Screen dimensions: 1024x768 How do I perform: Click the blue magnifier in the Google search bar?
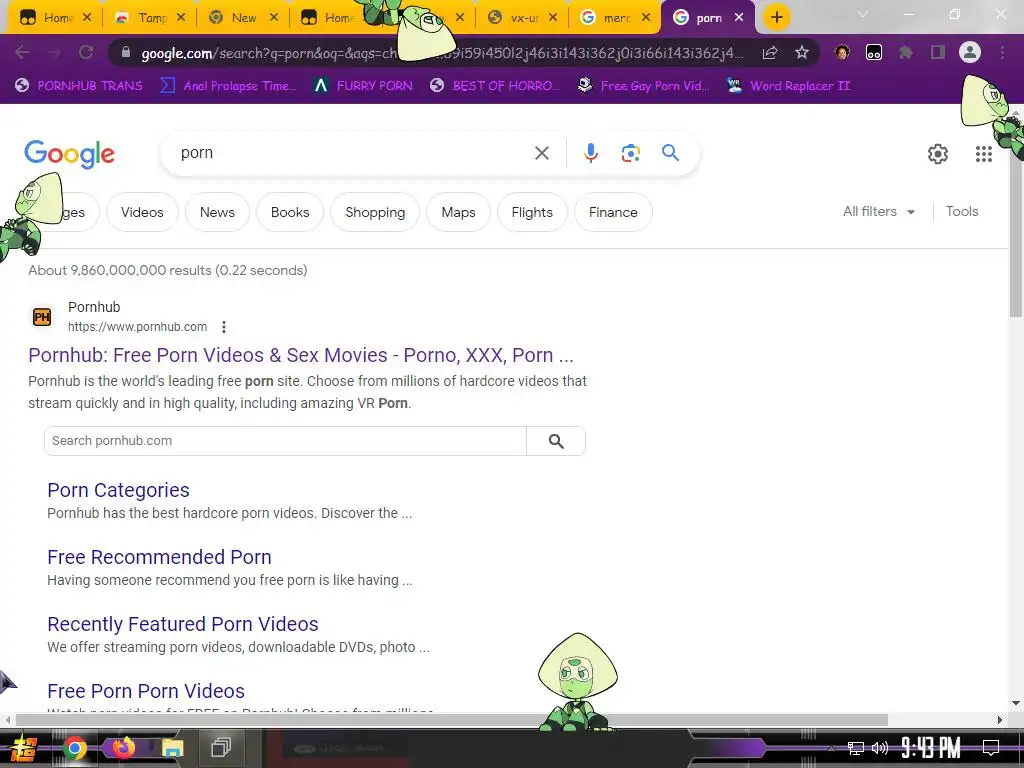671,153
